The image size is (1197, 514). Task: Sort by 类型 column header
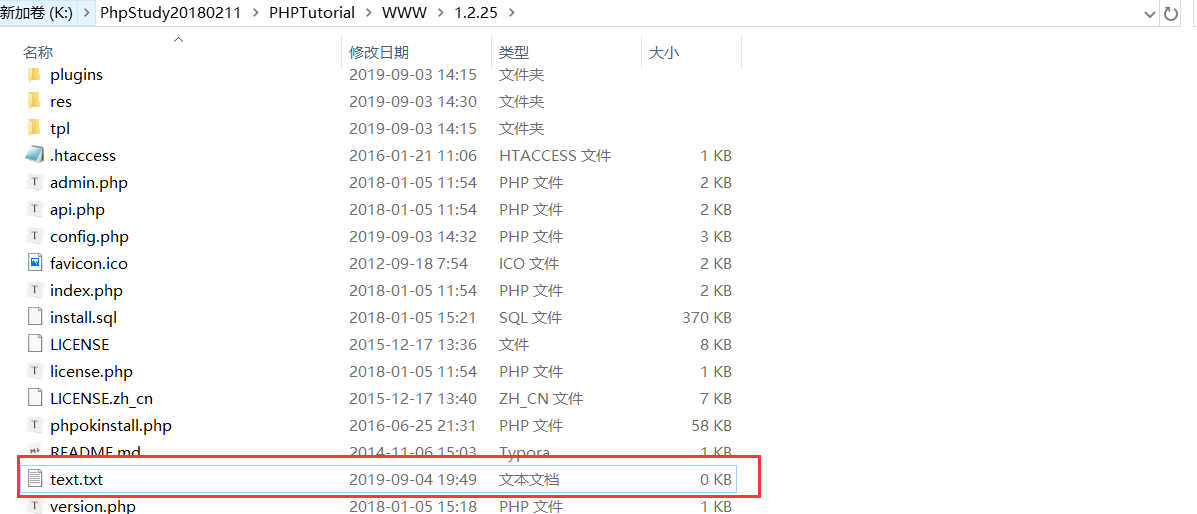pos(514,52)
